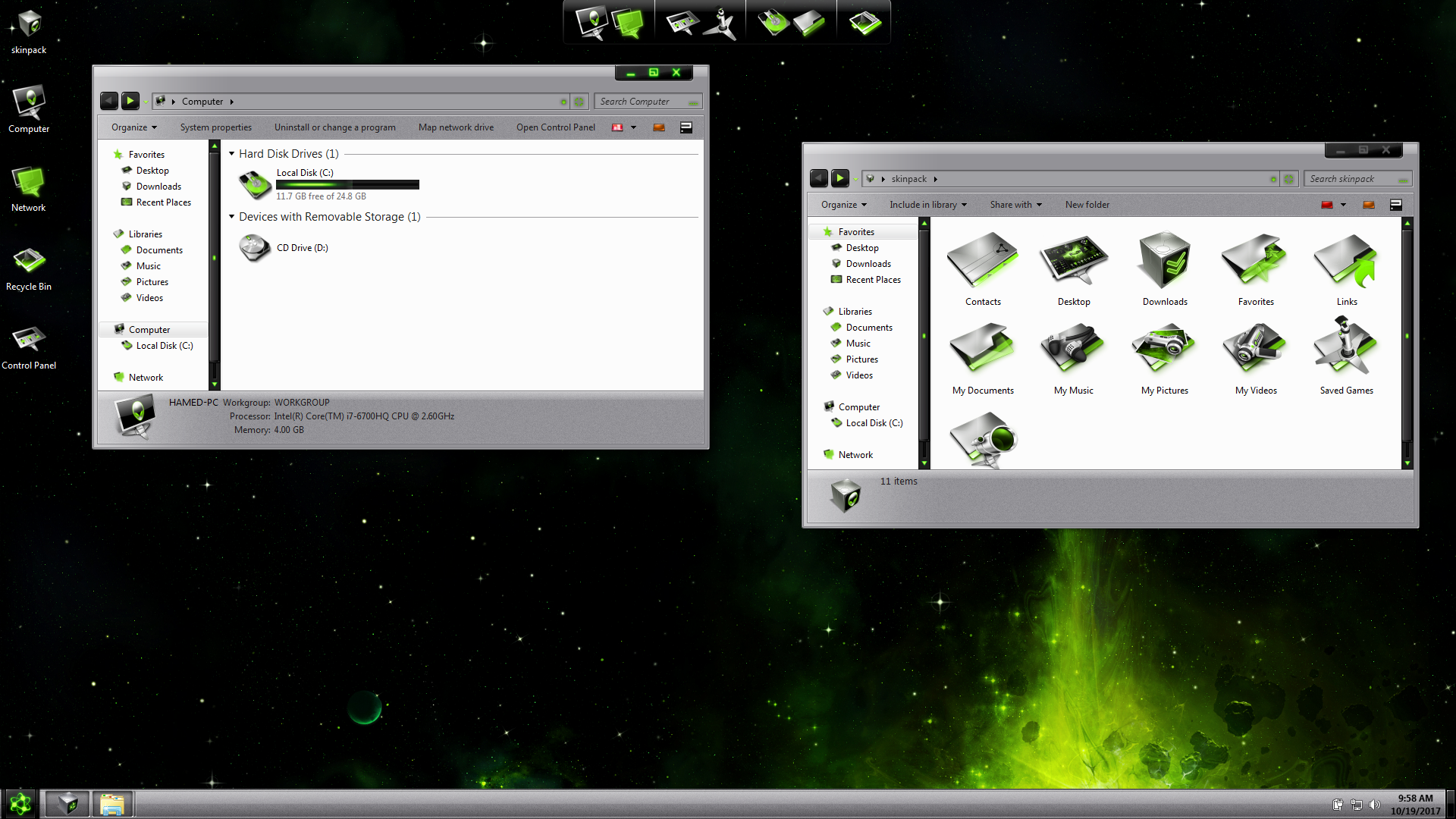1456x819 pixels.
Task: Collapse the Hard Disk Drives group
Action: pyautogui.click(x=232, y=154)
